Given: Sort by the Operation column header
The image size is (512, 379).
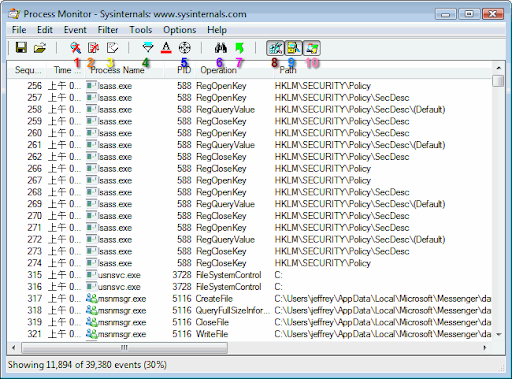Looking at the screenshot, I should pyautogui.click(x=234, y=70).
